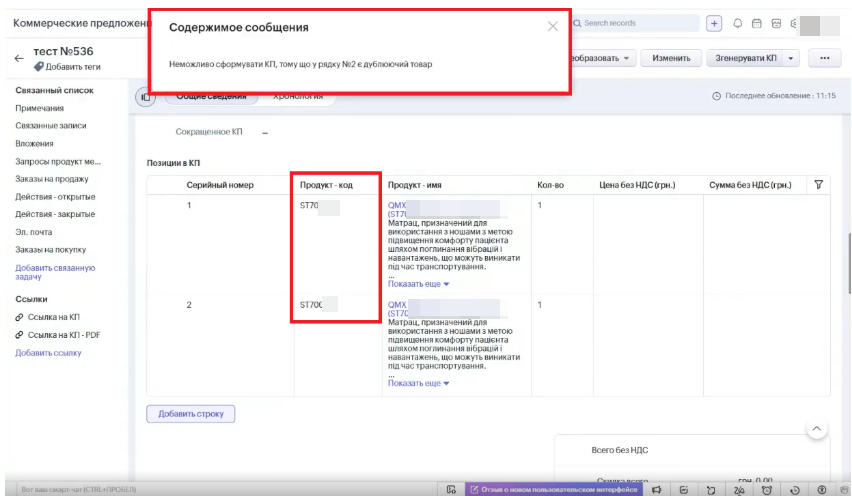Click the screen-recorder icon in bottom bar
The image size is (852, 496).
click(451, 489)
